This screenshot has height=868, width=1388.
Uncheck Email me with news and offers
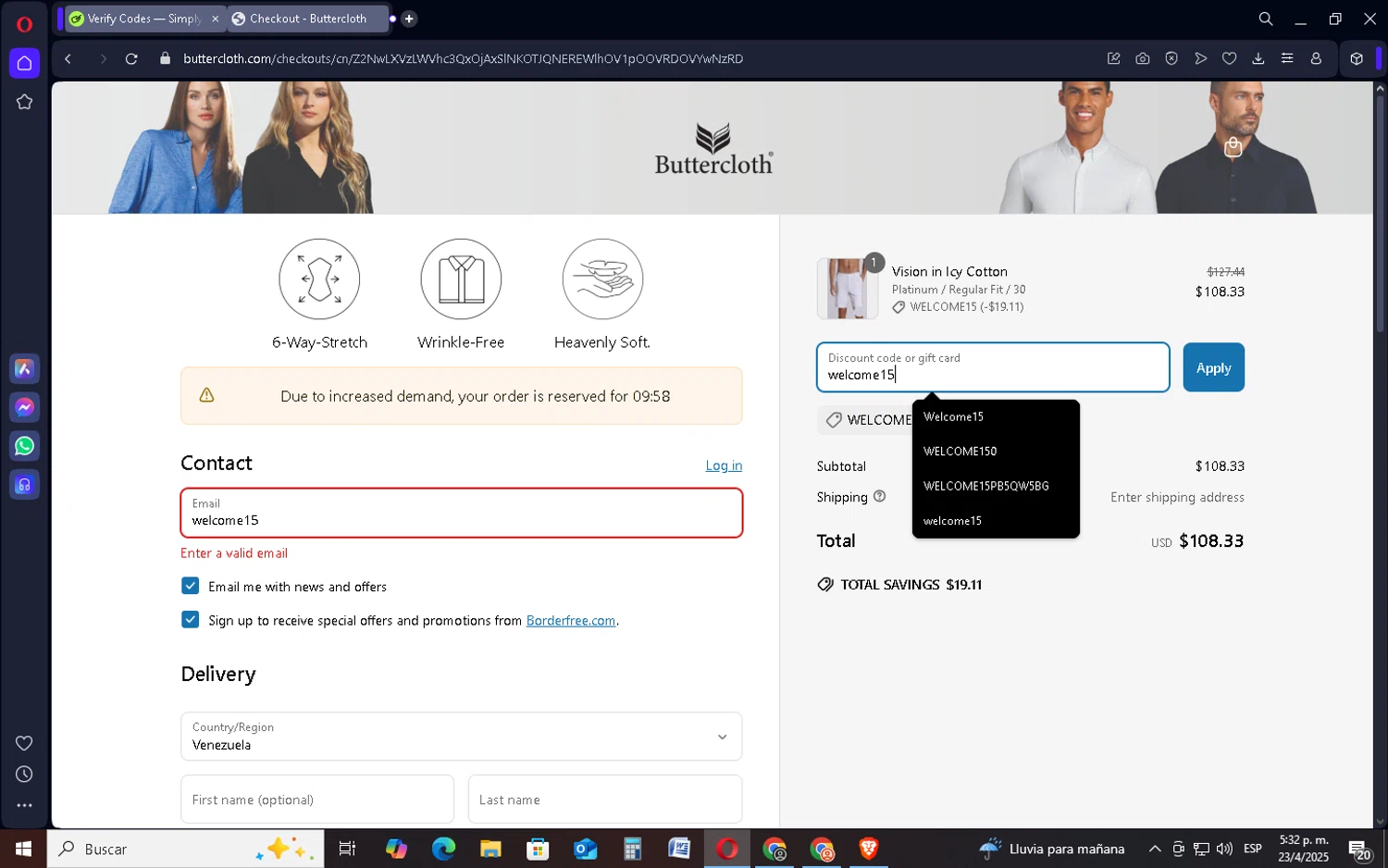point(190,586)
